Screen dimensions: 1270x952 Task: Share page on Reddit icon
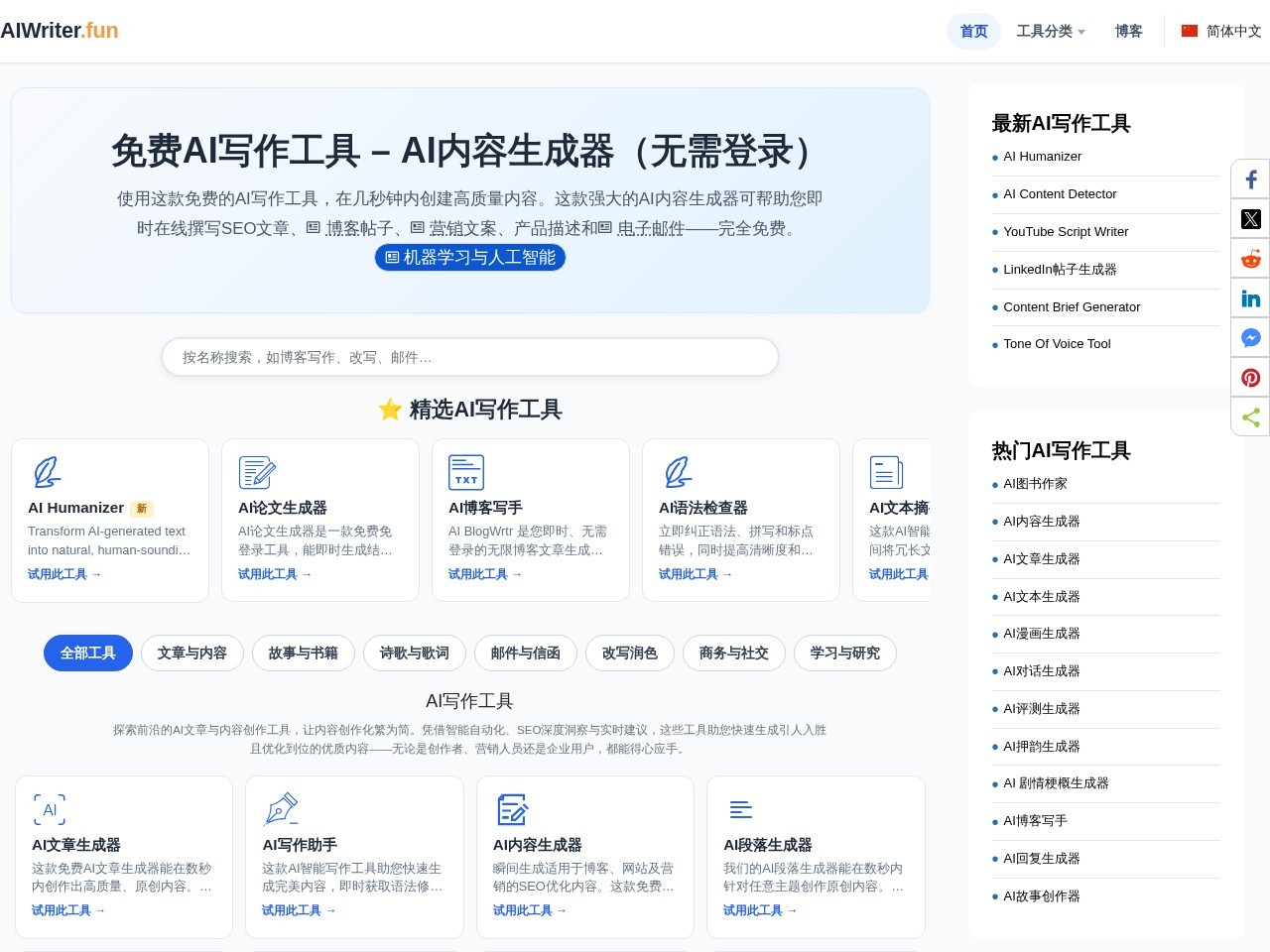1251,259
